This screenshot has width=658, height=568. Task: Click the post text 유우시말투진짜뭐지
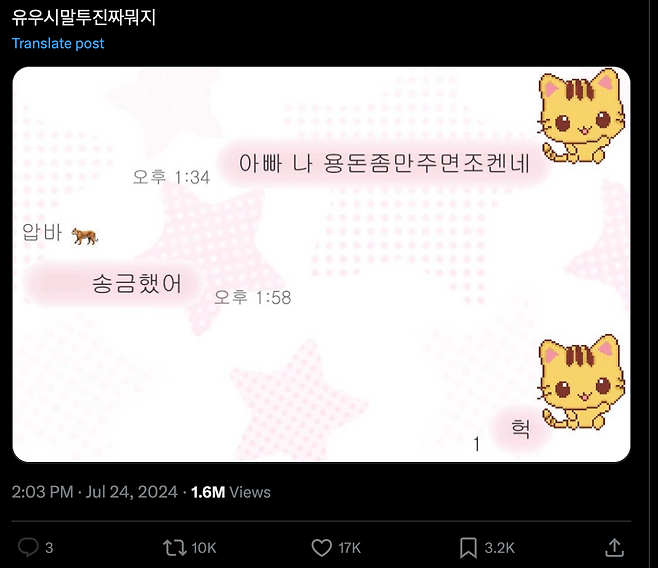click(x=84, y=18)
